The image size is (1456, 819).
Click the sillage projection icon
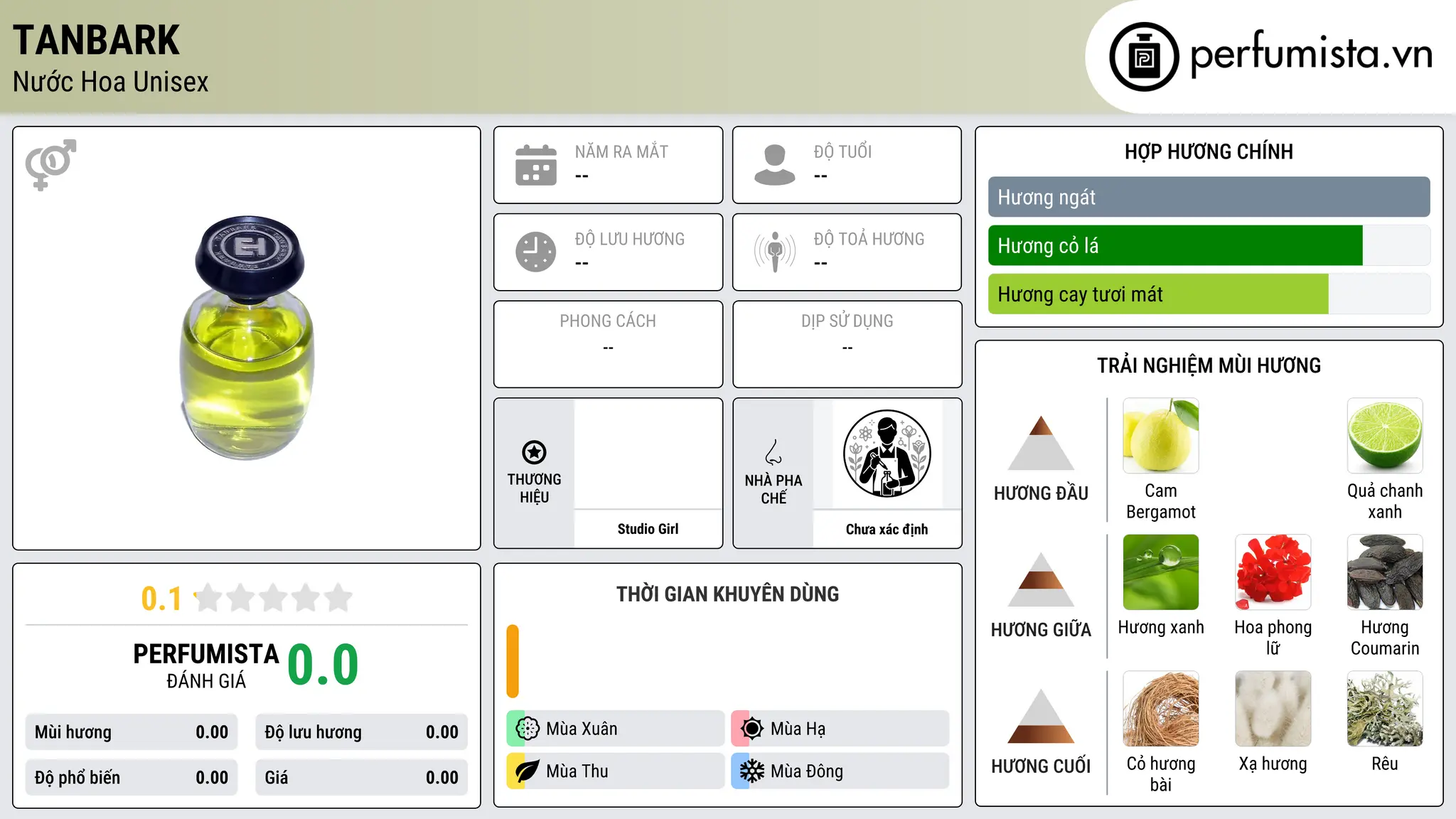point(775,252)
